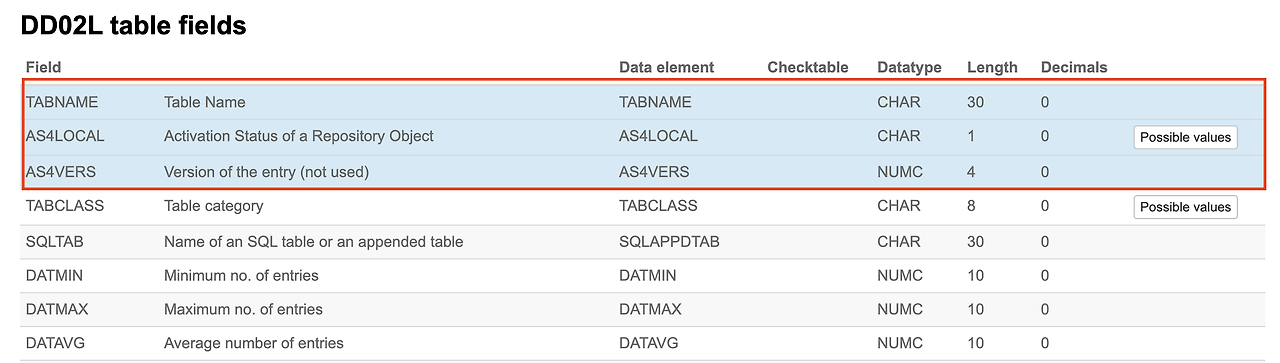1280x363 pixels.
Task: Click length 8 in TABCLASS row
Action: point(972,206)
